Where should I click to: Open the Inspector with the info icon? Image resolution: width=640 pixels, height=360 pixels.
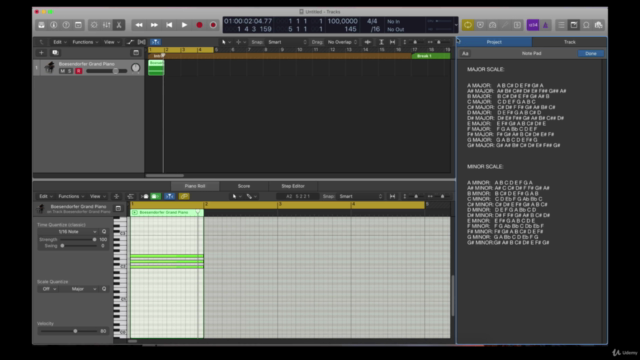[53, 25]
